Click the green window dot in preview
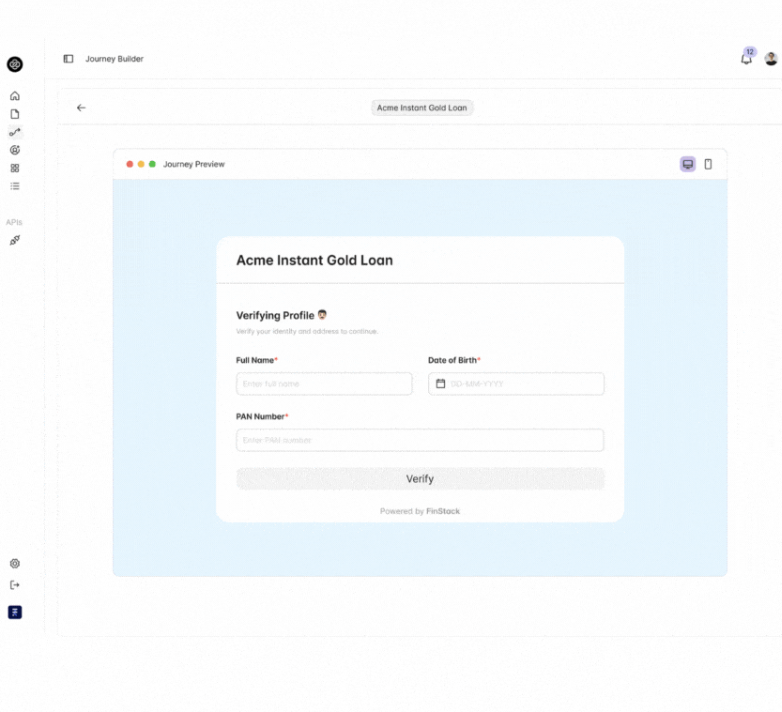782x712 pixels. tap(153, 164)
